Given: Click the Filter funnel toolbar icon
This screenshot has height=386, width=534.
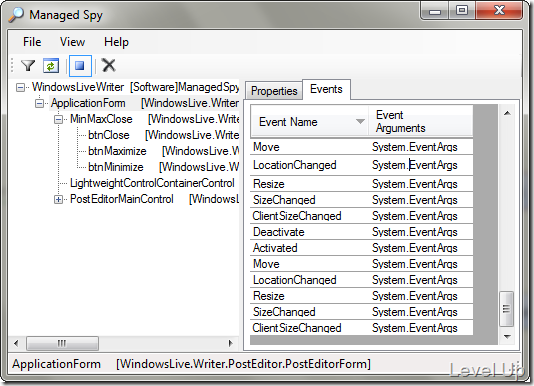Looking at the screenshot, I should pos(28,65).
